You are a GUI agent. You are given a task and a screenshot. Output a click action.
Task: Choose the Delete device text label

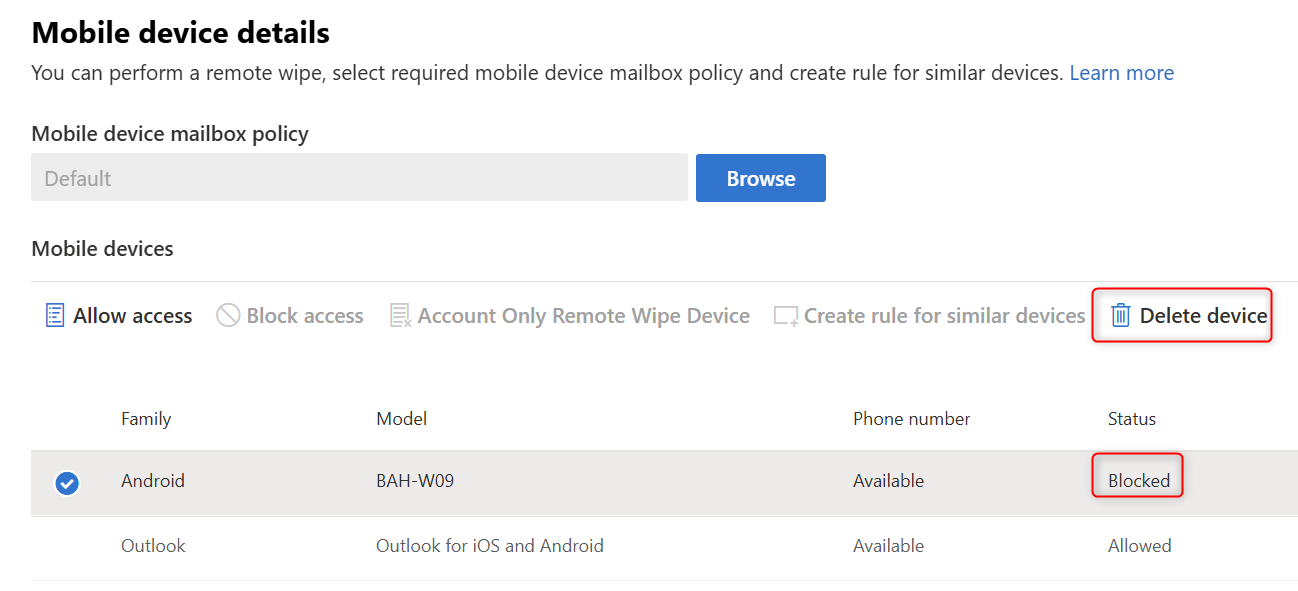pyautogui.click(x=1203, y=316)
